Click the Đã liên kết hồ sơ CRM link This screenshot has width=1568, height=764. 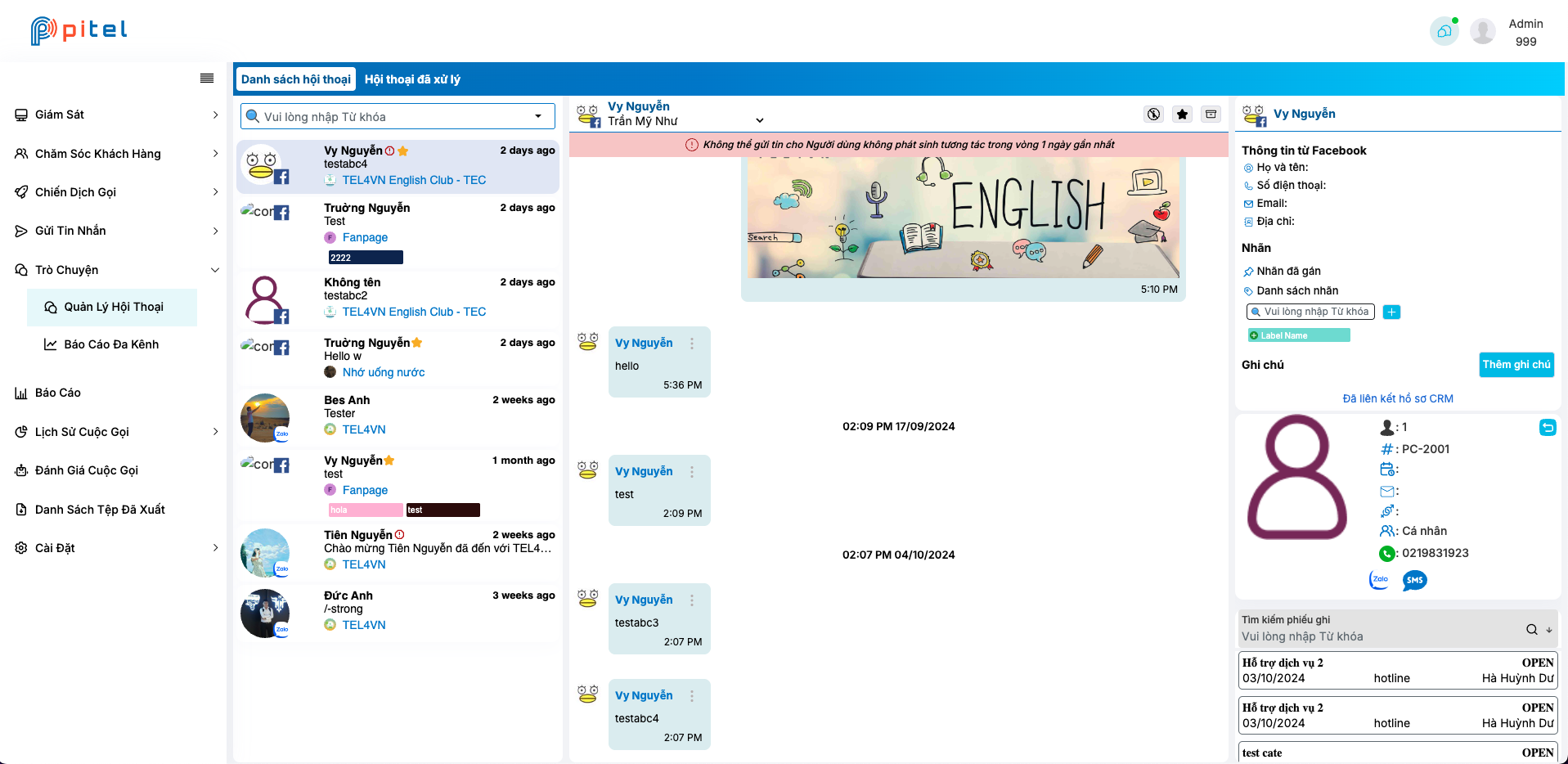click(x=1398, y=399)
